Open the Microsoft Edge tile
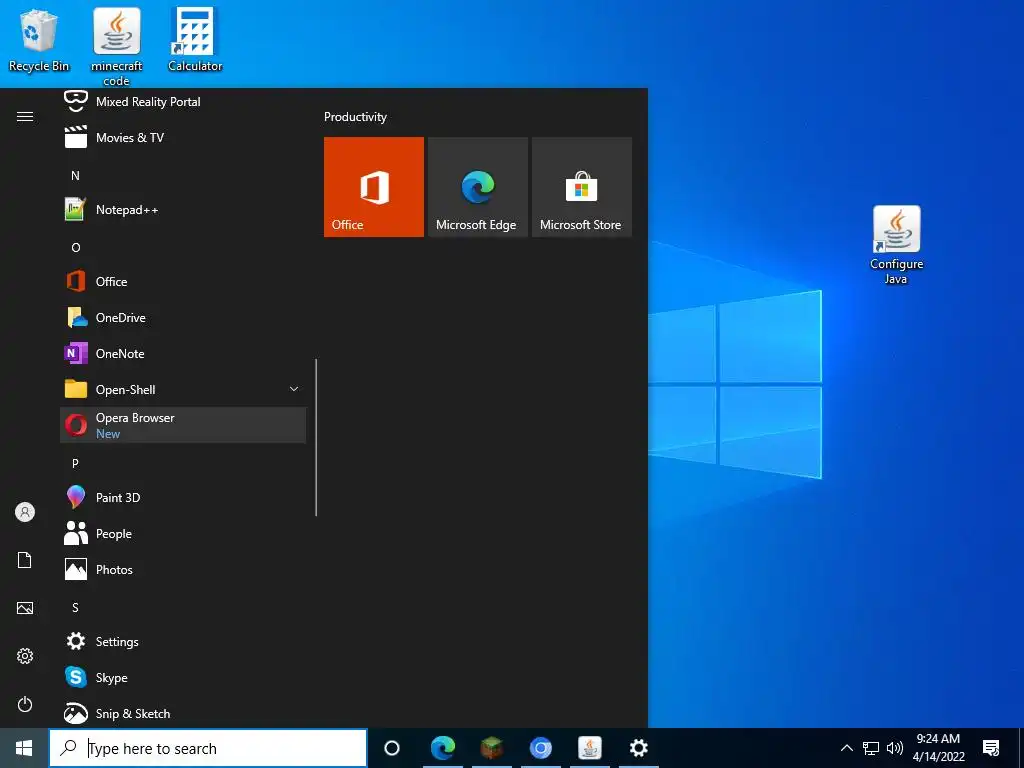The height and width of the screenshot is (768, 1024). [x=477, y=187]
